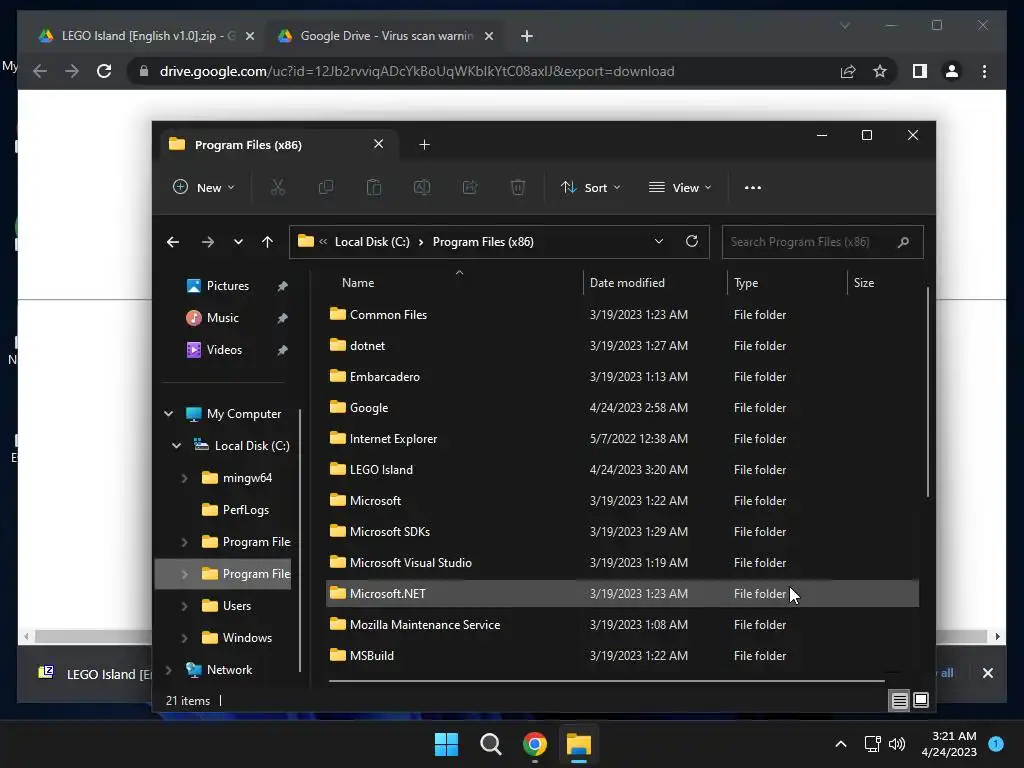Bookmark this page with the star icon

880,71
